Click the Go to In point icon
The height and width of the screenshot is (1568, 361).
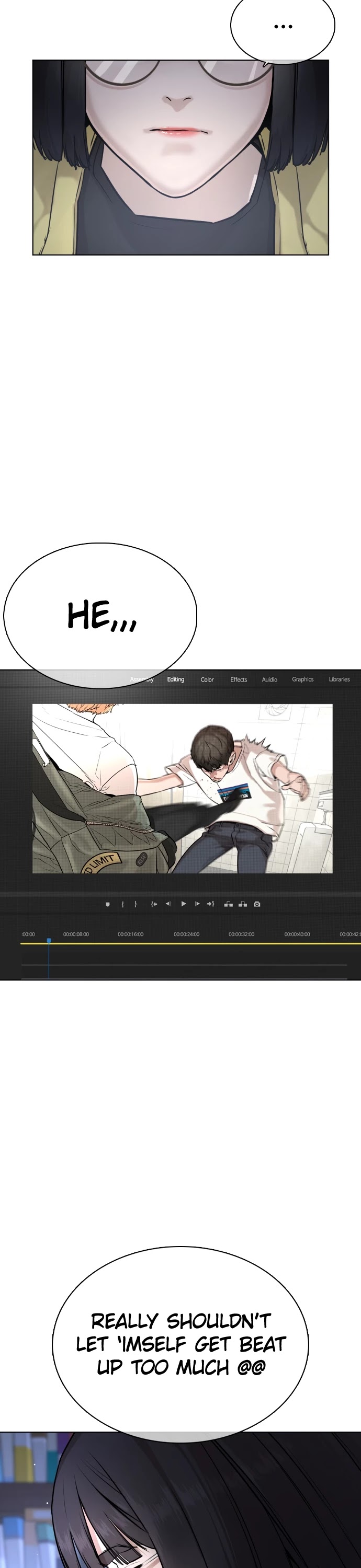tap(154, 904)
